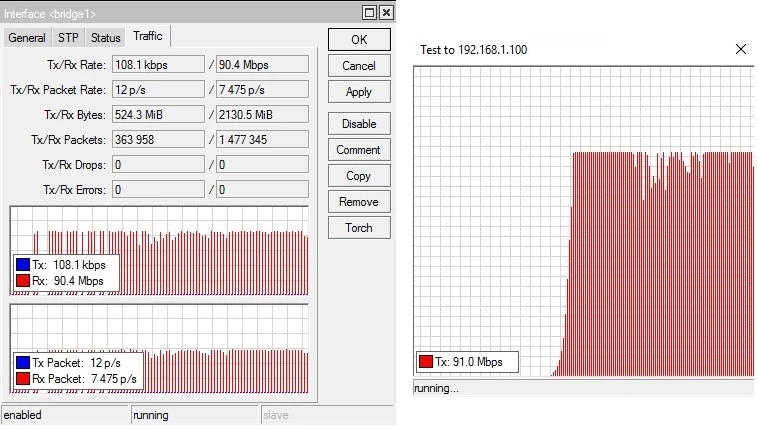The image size is (758, 429).
Task: Click the Rx Bytes value field
Action: coord(262,115)
